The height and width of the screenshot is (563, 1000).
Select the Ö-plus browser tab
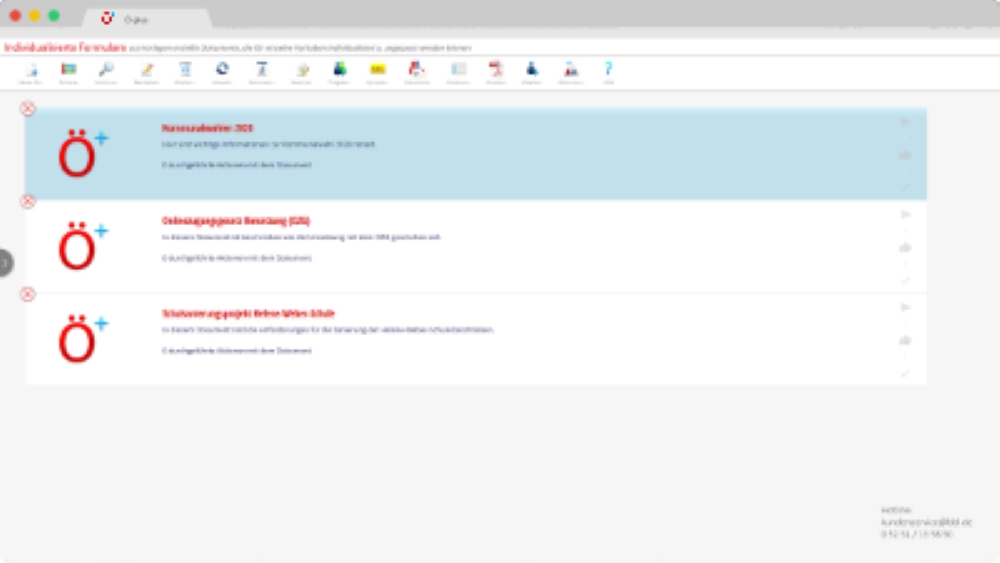coord(147,19)
